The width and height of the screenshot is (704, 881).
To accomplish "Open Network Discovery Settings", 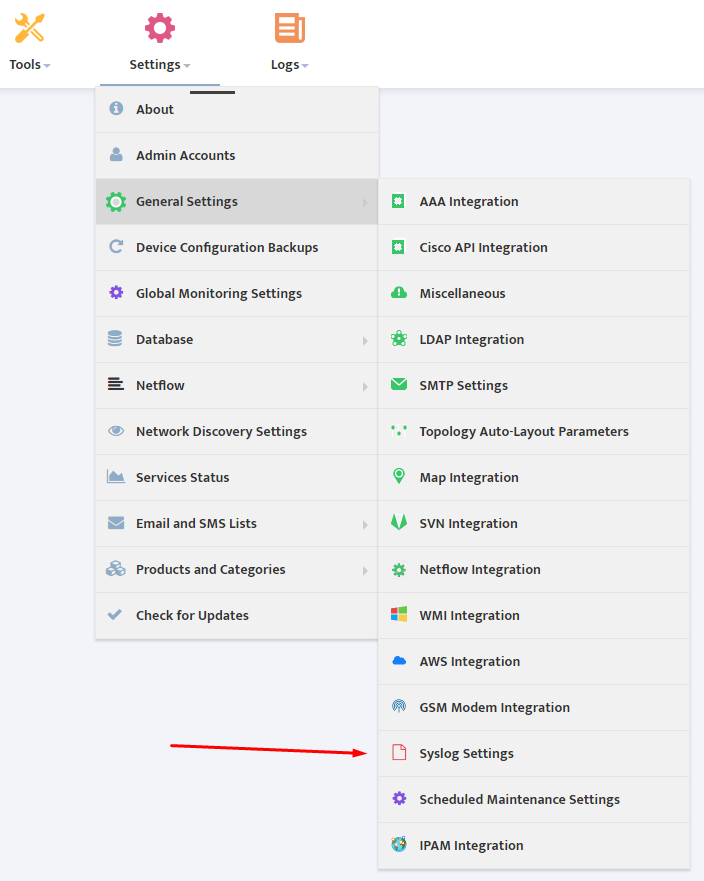I will pyautogui.click(x=237, y=432).
